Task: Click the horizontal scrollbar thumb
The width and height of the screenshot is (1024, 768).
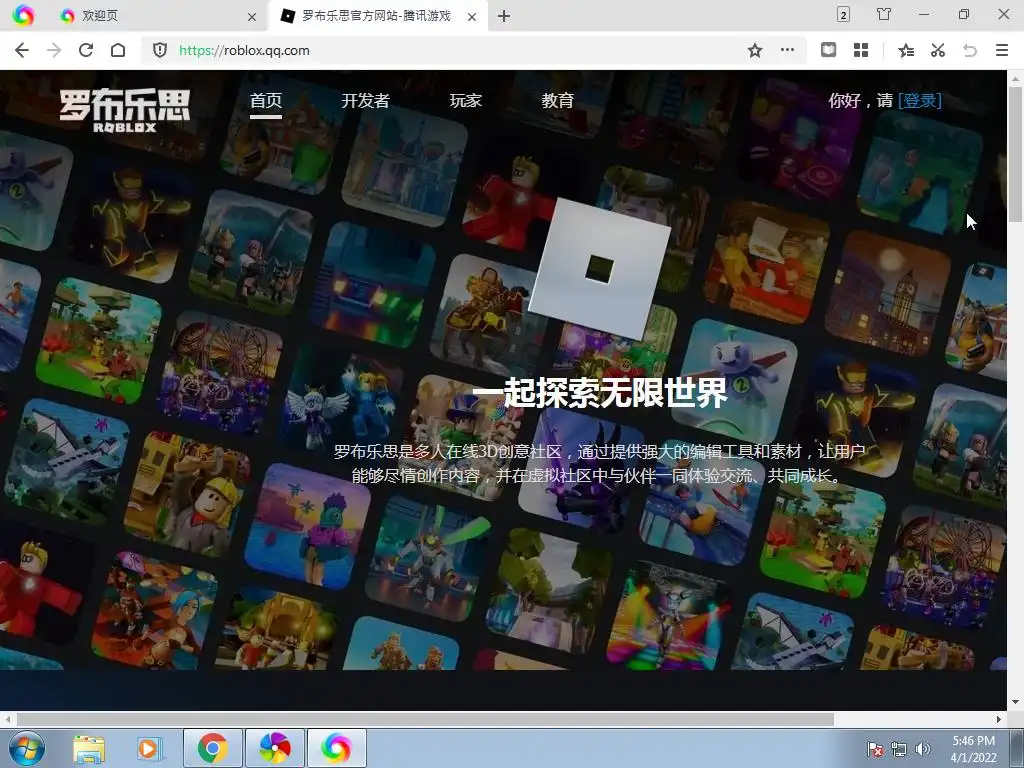Action: [x=424, y=719]
